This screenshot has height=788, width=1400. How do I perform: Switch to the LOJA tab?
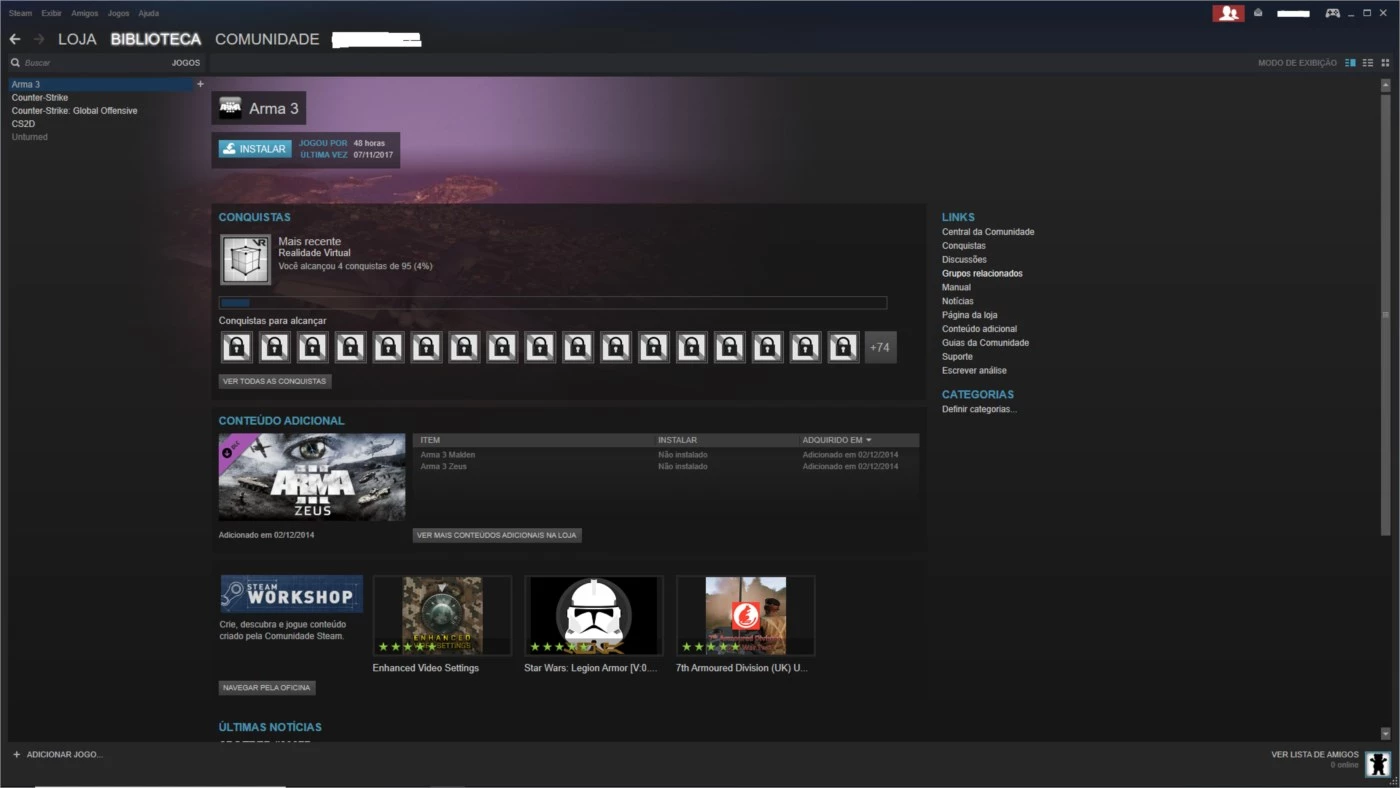[77, 39]
